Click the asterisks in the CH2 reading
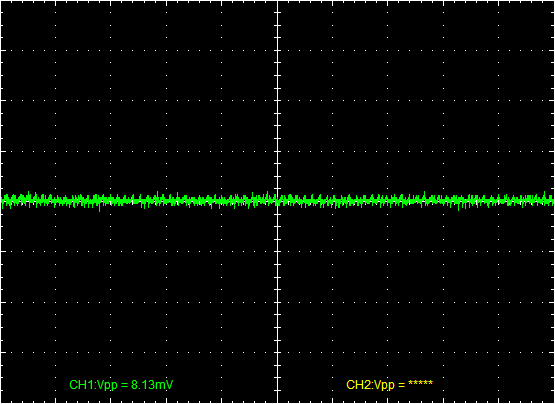Image resolution: width=555 pixels, height=404 pixels. point(420,383)
